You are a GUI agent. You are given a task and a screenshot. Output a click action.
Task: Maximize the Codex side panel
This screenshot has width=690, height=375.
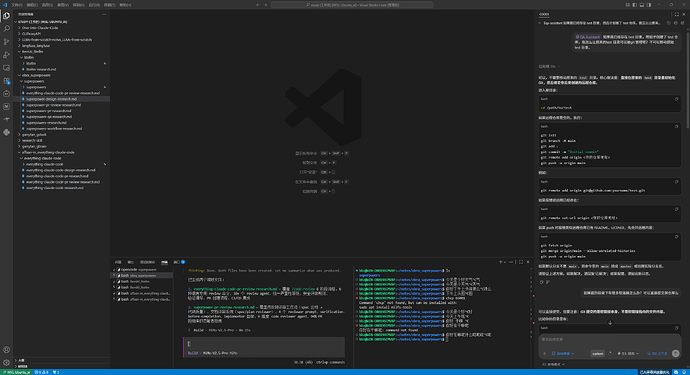click(x=677, y=15)
